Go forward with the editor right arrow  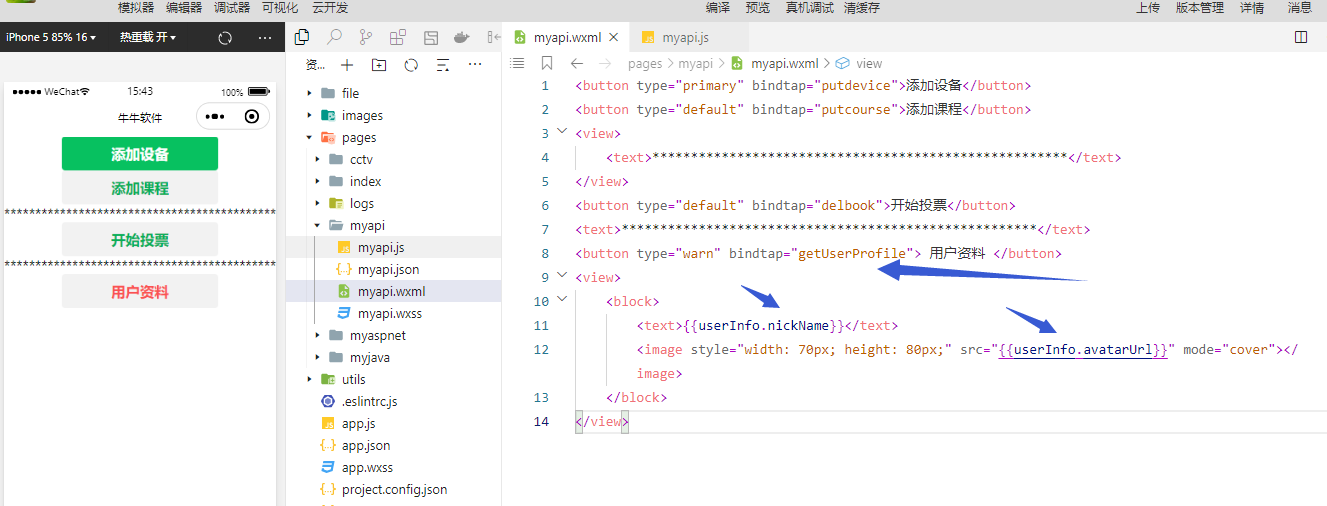pos(605,63)
